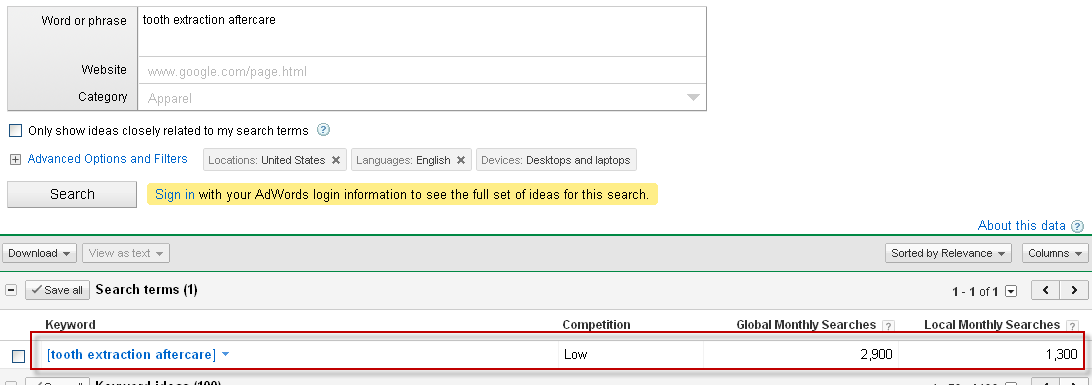This screenshot has width=1092, height=385.
Task: Open the Category dropdown
Action: (x=693, y=98)
